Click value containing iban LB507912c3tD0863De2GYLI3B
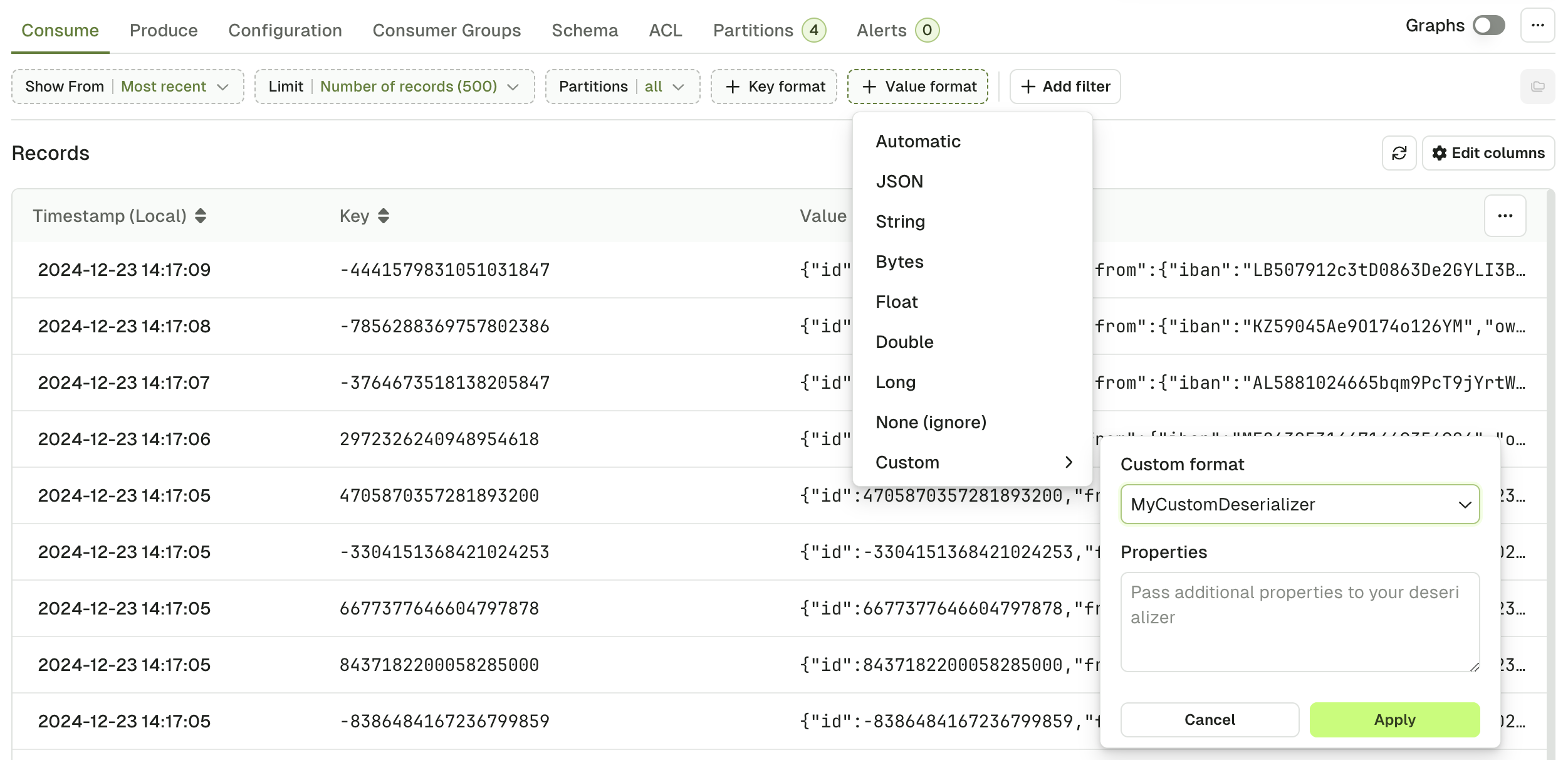Screen dimensions: 1568x760 click(x=1310, y=270)
